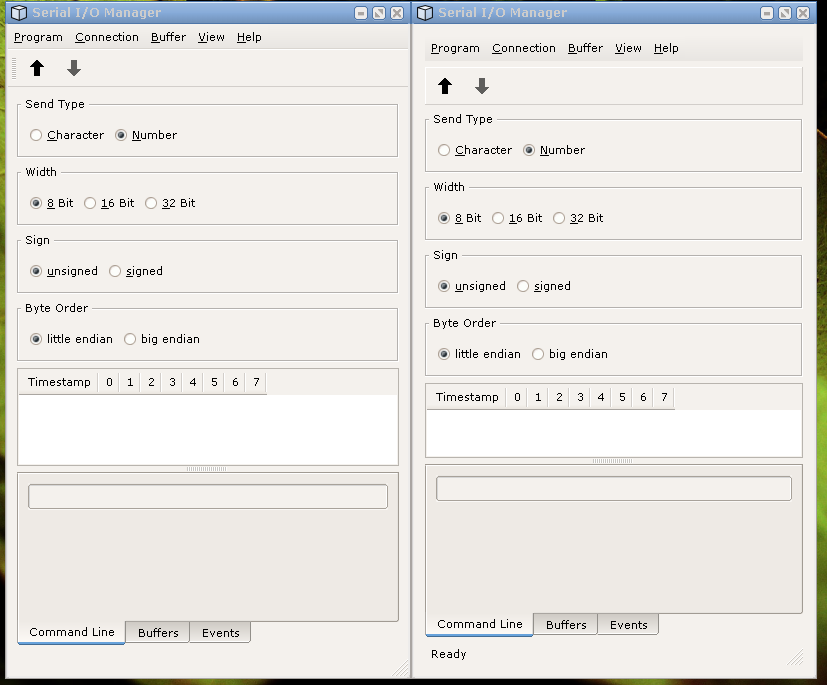Open Help menu in left window
The image size is (827, 685).
click(x=249, y=37)
